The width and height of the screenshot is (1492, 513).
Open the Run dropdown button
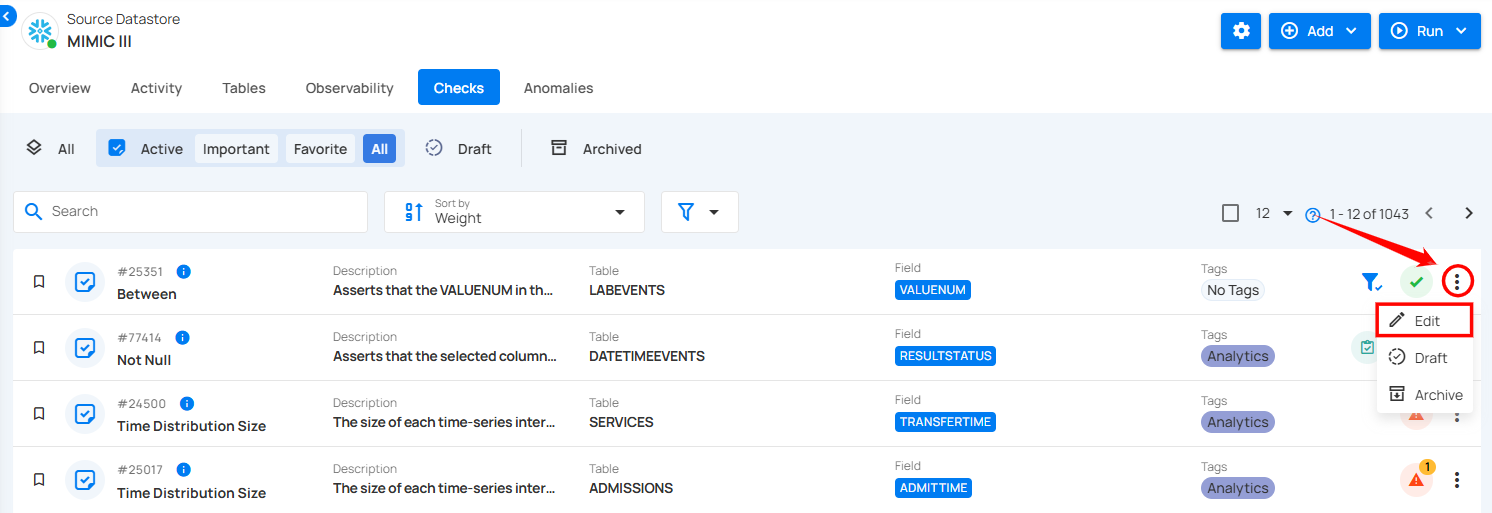click(x=1429, y=31)
